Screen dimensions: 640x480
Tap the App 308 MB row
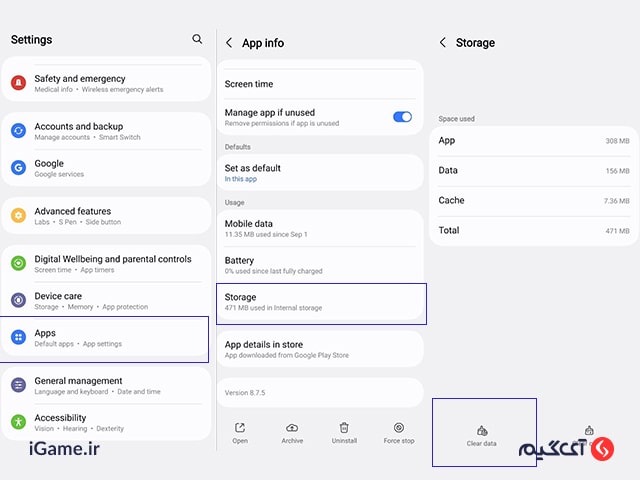pos(534,141)
